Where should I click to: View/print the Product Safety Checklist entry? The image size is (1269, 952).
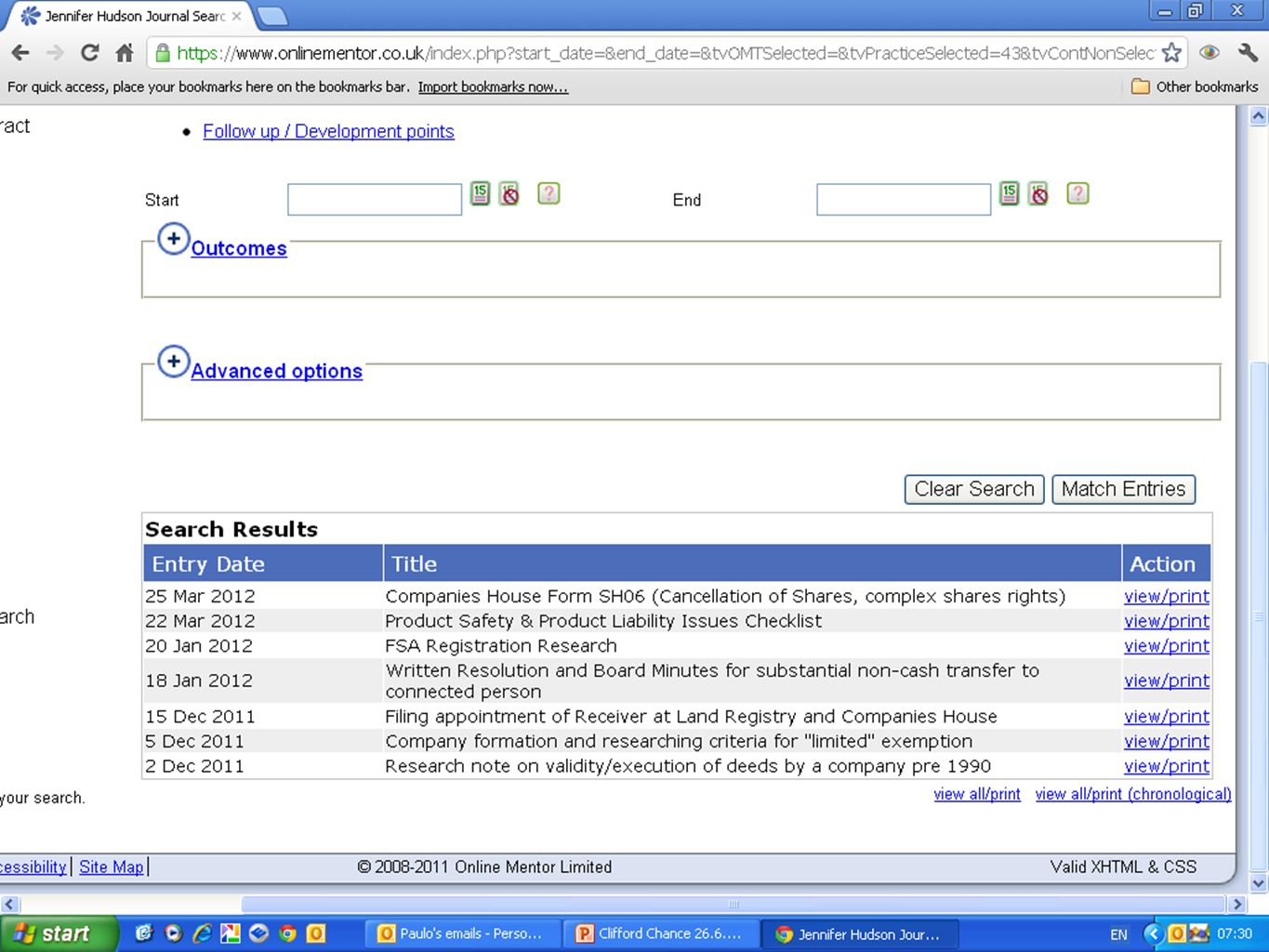tap(1167, 621)
